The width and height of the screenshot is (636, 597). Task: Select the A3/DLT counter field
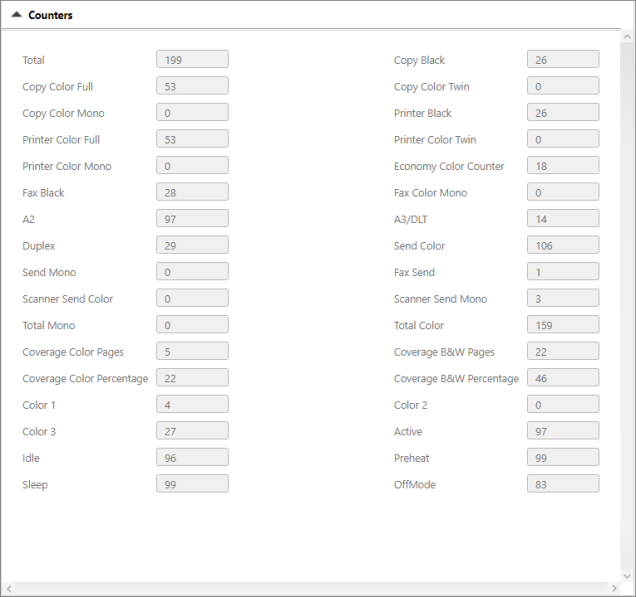click(563, 219)
